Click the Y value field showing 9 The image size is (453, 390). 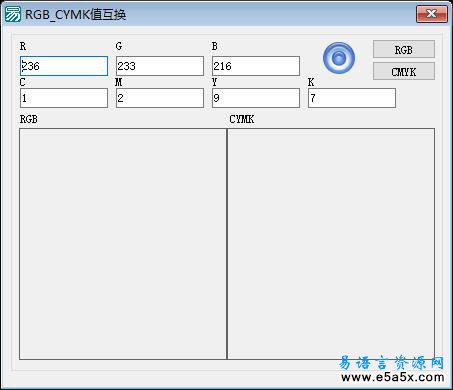coord(256,98)
